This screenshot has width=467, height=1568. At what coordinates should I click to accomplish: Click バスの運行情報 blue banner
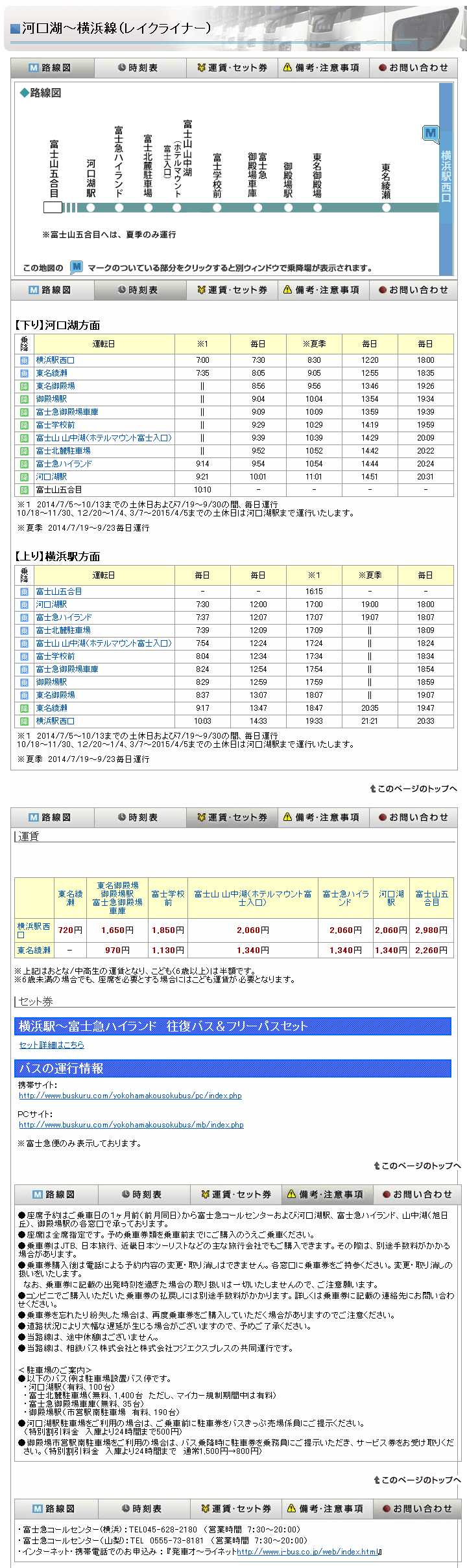(233, 1068)
